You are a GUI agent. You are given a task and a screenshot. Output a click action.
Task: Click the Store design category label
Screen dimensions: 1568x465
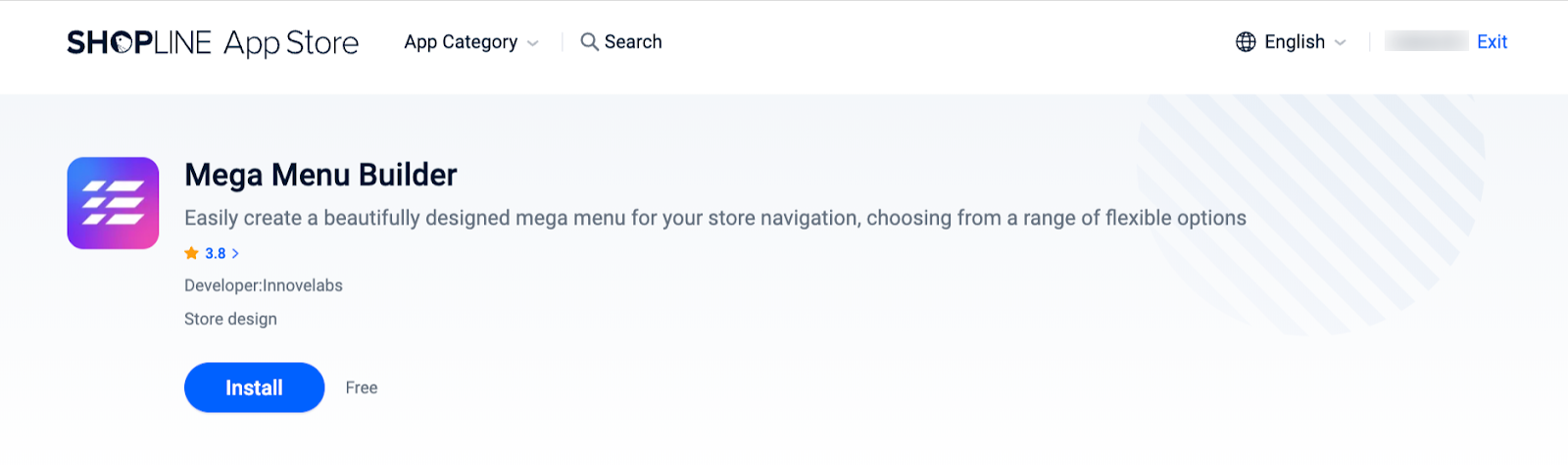230,319
